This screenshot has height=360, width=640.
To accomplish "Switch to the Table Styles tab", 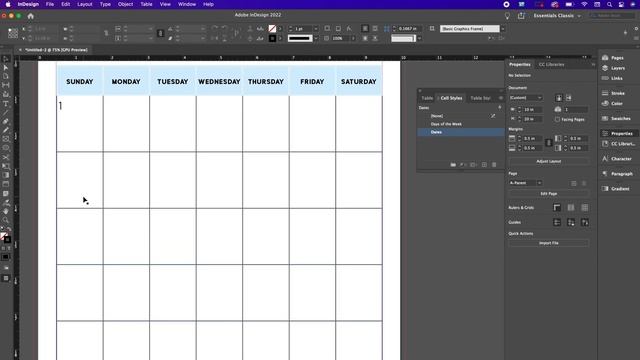I will pyautogui.click(x=480, y=98).
